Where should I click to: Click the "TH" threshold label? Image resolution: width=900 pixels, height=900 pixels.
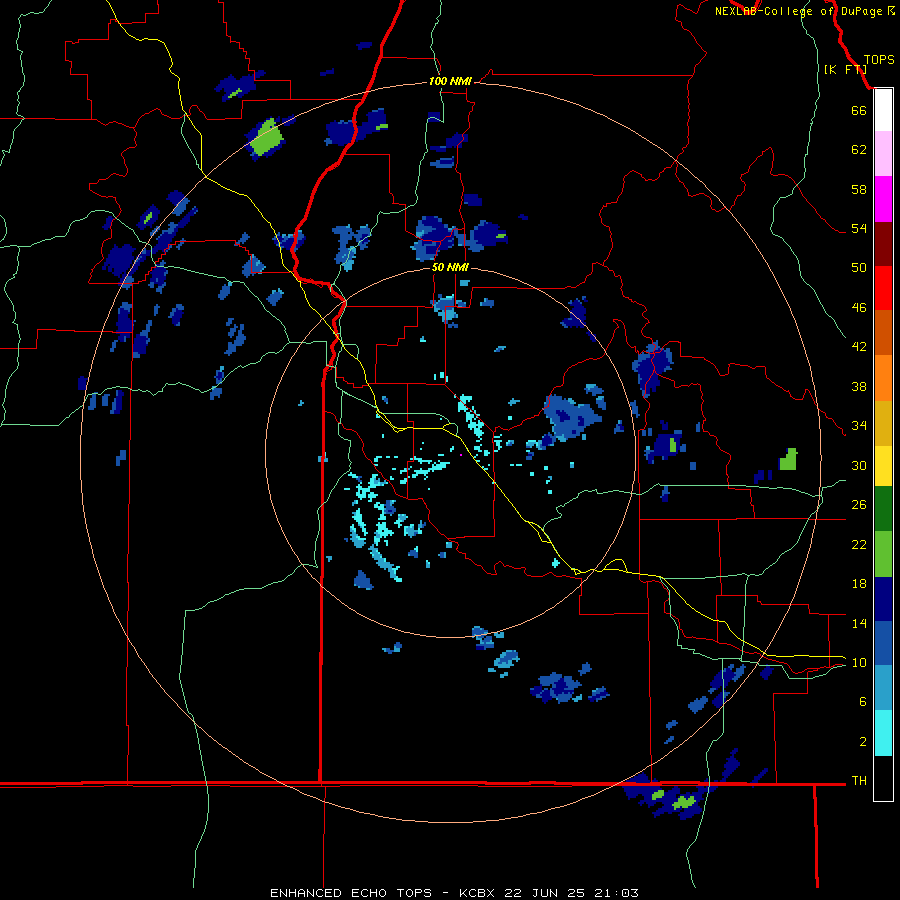click(859, 781)
